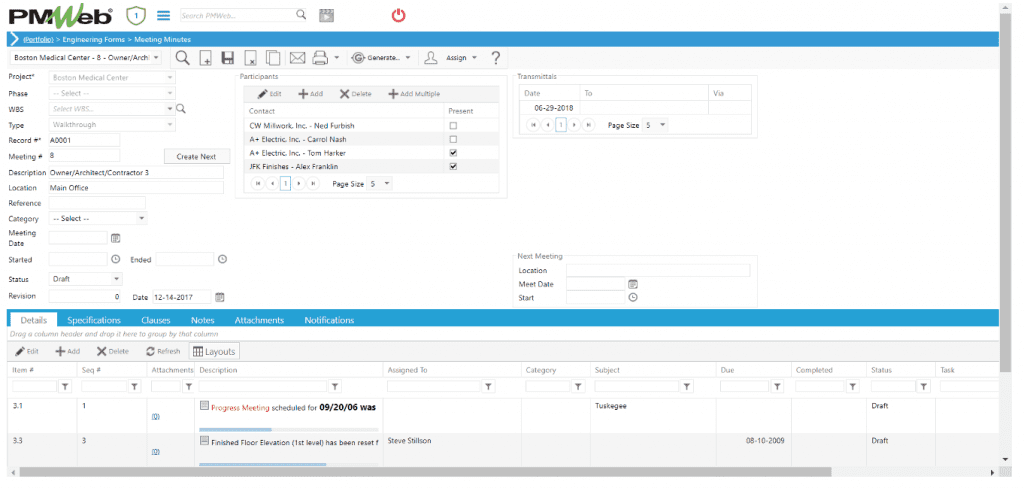Expand the navigation panel arrow in breadcrumb bar
The image size is (1024, 488).
pos(14,39)
